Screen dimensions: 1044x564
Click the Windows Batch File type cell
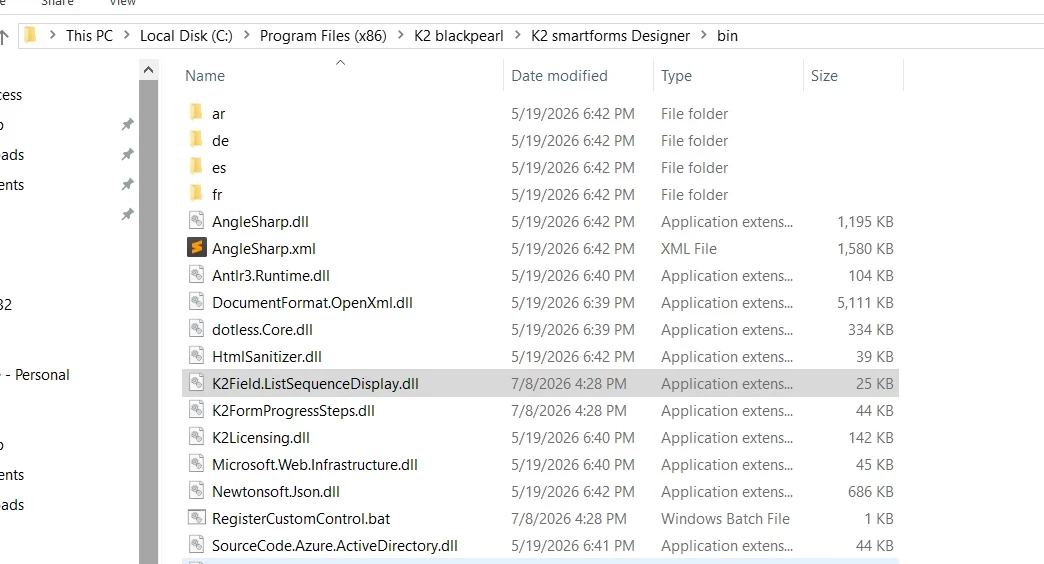pyautogui.click(x=725, y=519)
